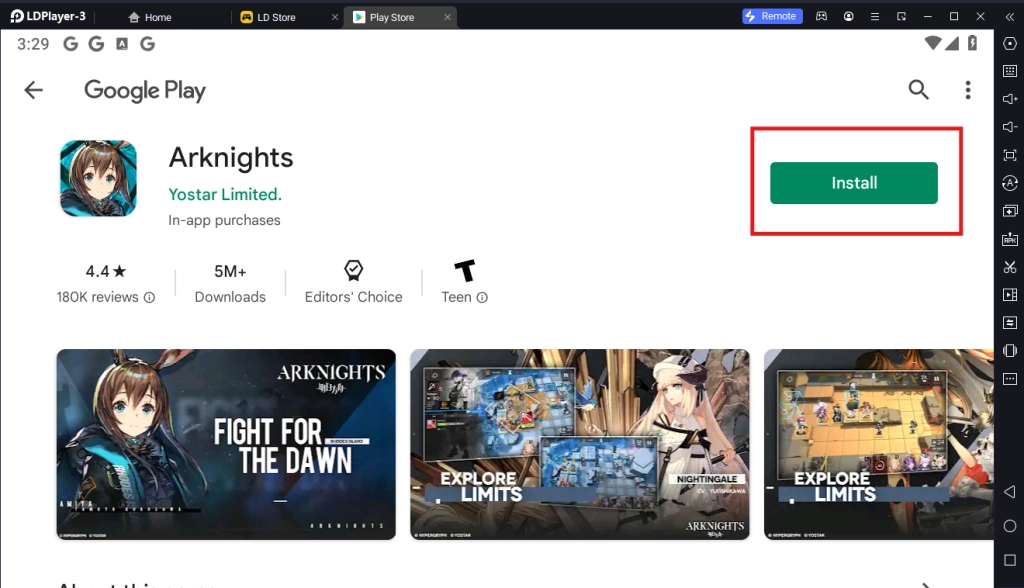Open the Yostar Limited. developer page

[x=225, y=195]
